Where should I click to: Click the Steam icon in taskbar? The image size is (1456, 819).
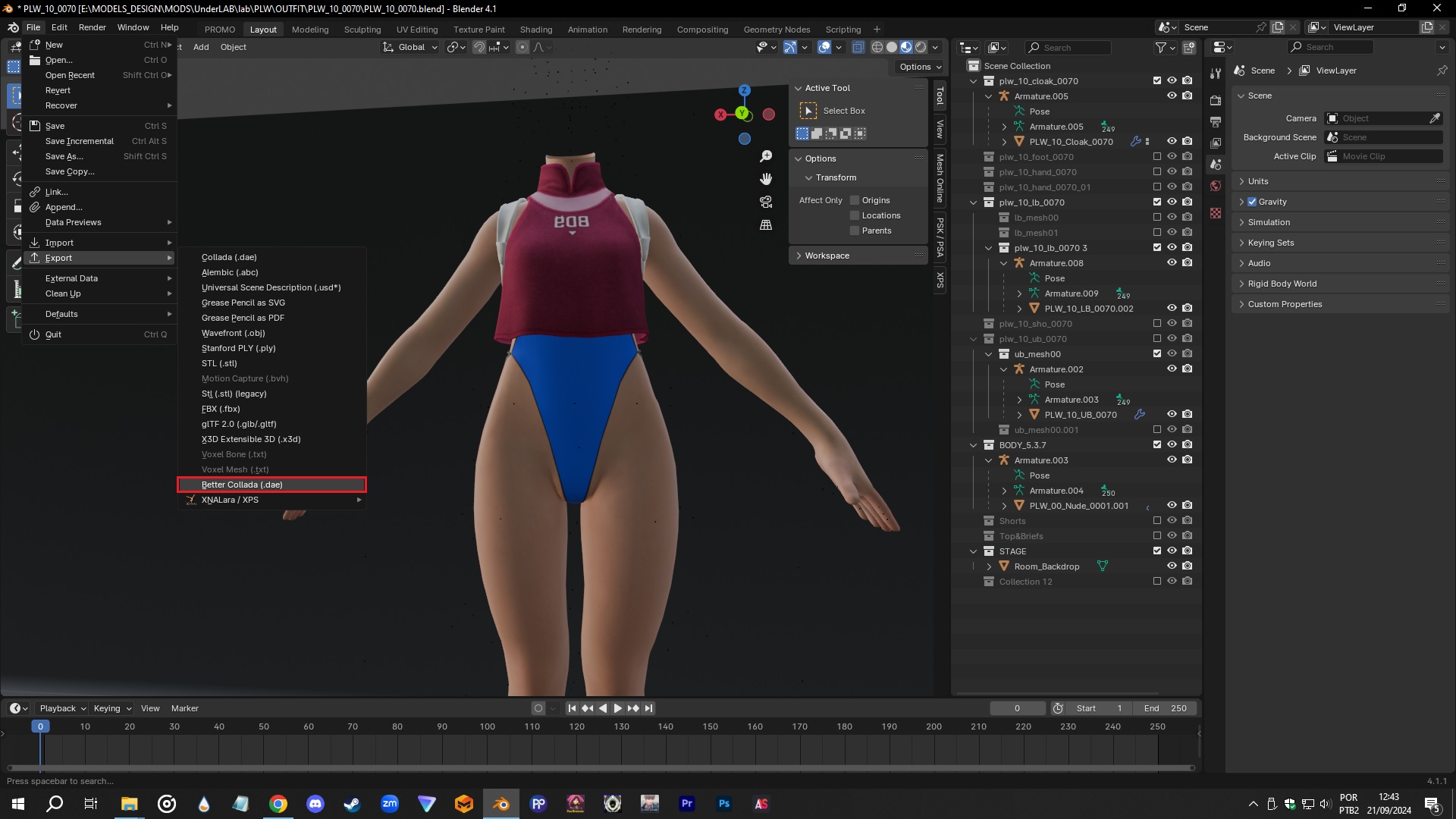(x=352, y=804)
